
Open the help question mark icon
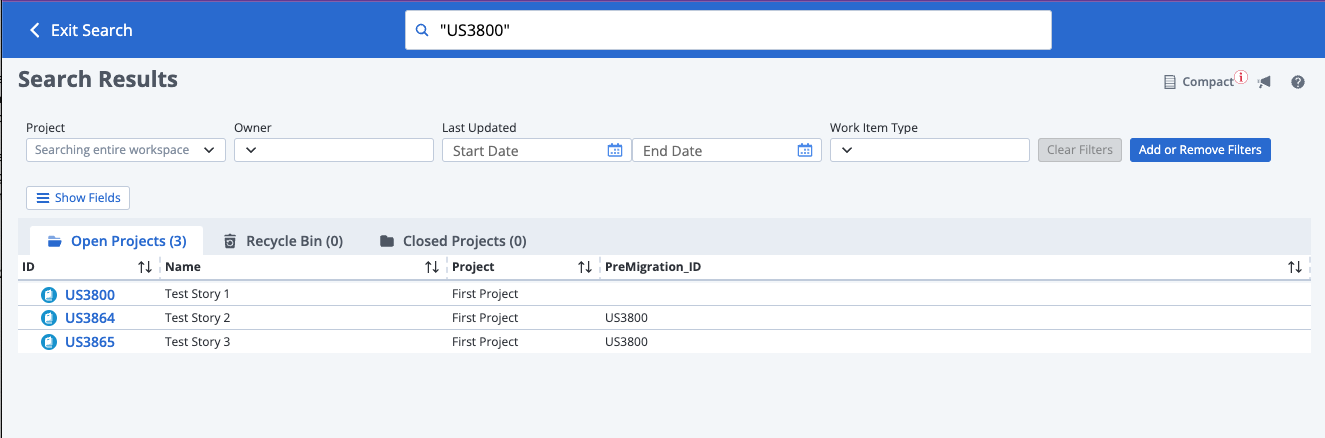pyautogui.click(x=1298, y=82)
